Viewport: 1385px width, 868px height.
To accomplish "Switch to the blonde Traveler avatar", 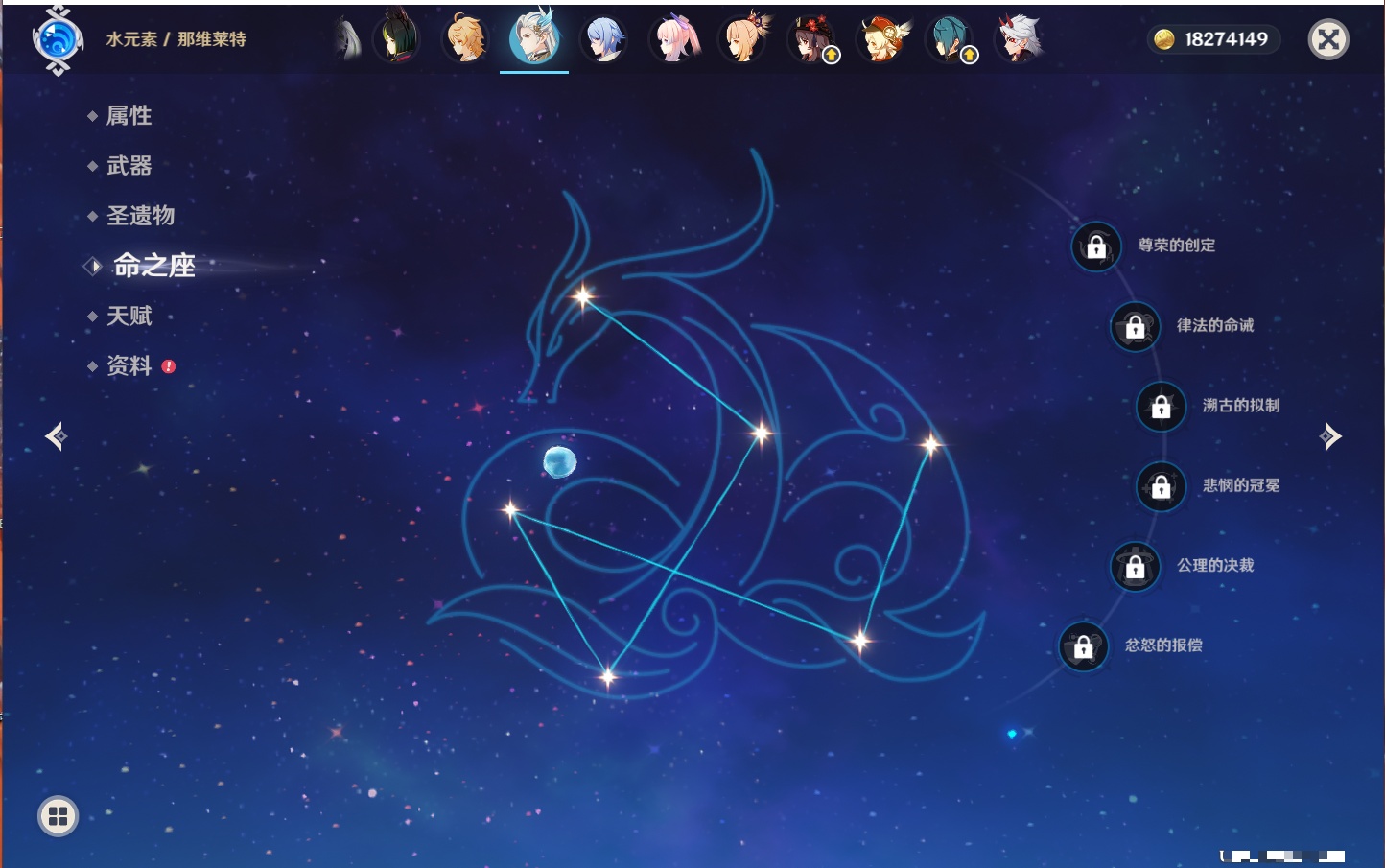I will 466,38.
